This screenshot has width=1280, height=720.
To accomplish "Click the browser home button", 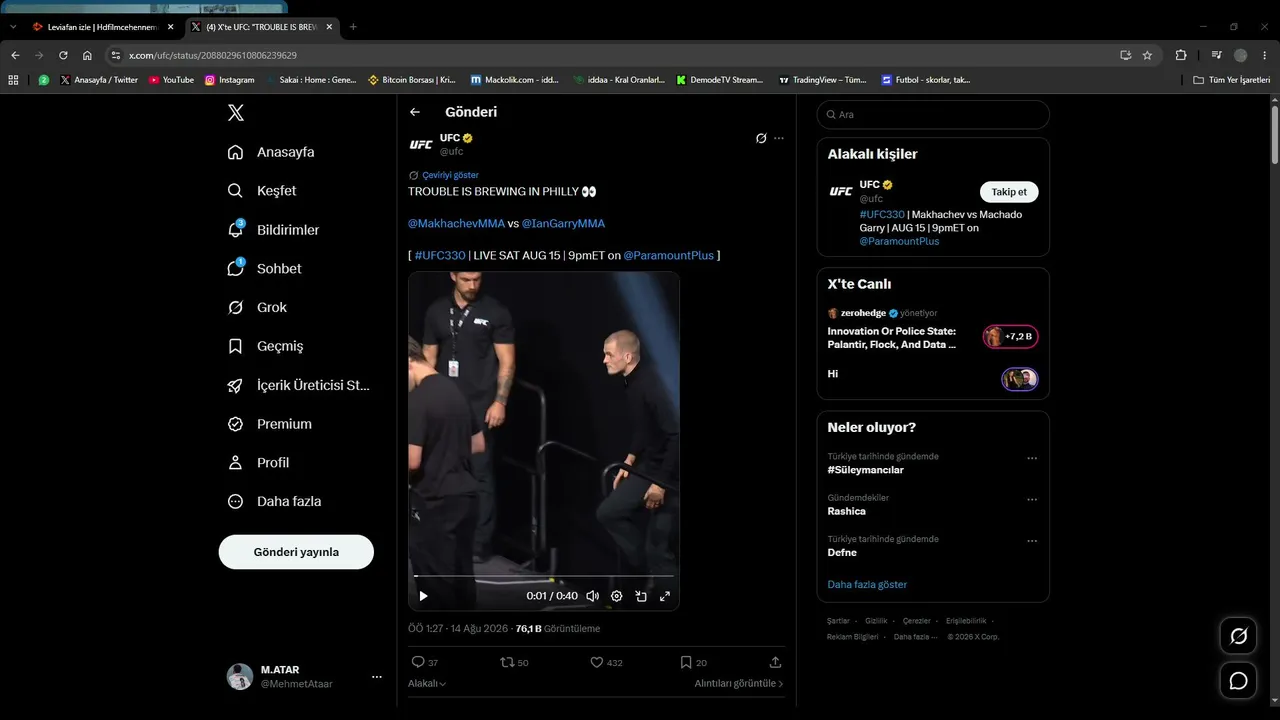I will (87, 55).
